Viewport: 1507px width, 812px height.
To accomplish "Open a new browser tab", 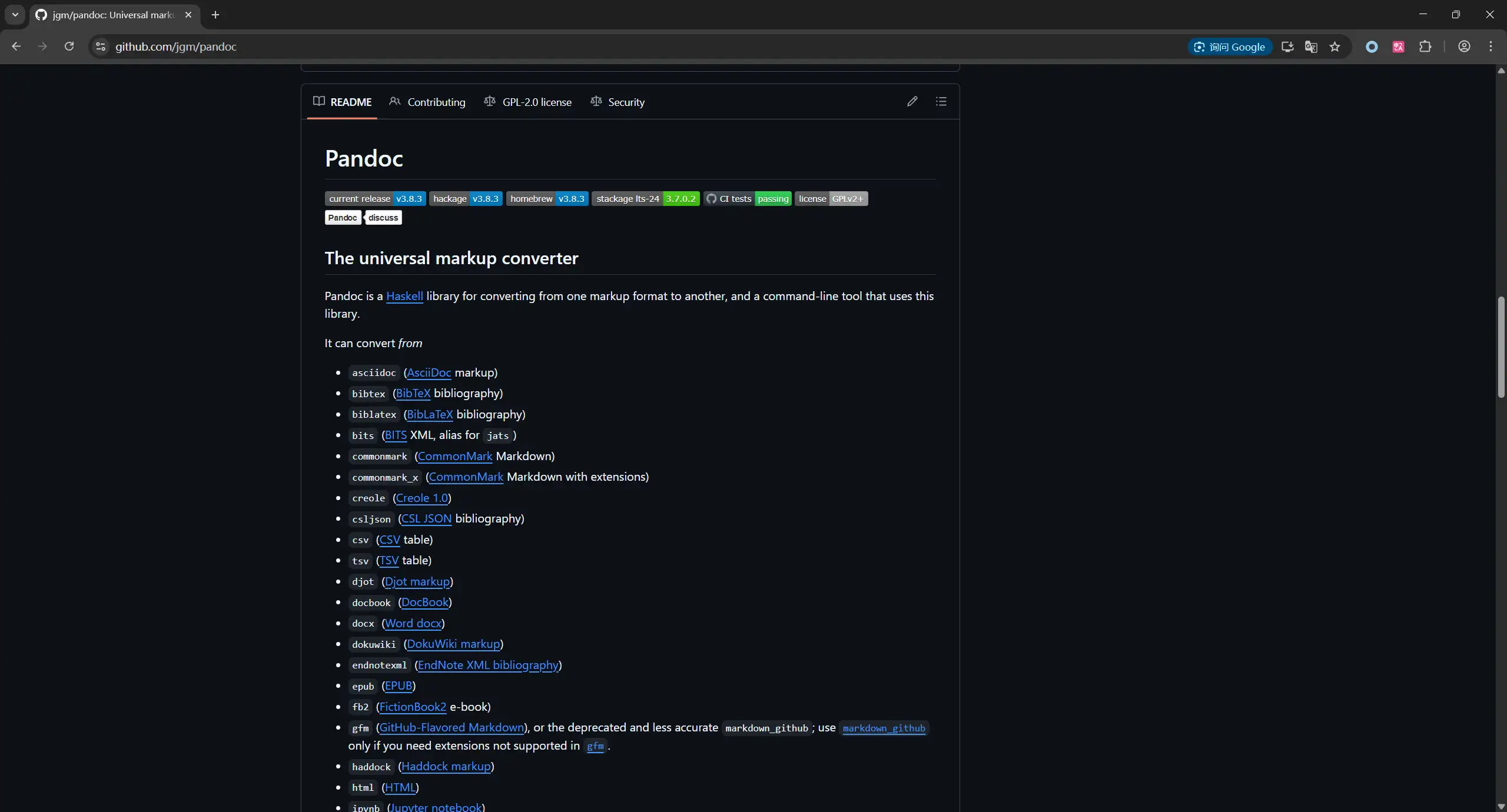I will coord(215,15).
